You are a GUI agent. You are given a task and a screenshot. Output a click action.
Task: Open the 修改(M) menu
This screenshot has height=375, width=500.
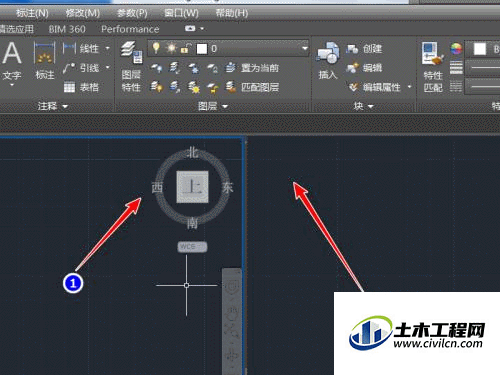(83, 13)
